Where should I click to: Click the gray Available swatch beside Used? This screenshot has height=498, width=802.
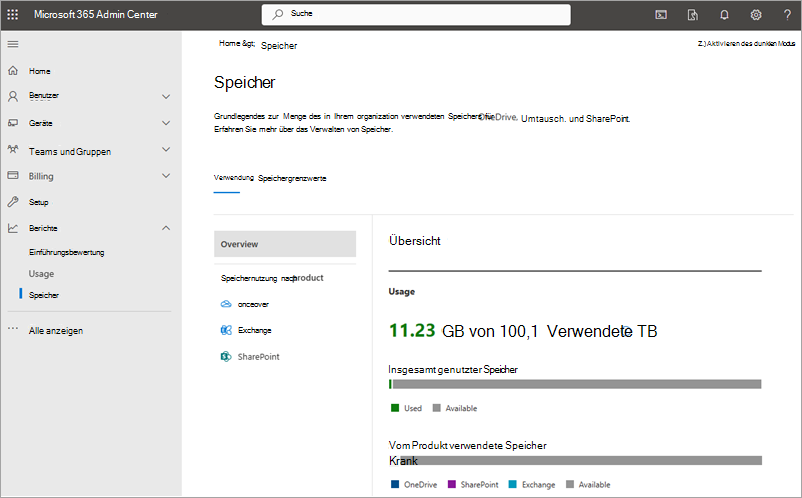coord(436,408)
